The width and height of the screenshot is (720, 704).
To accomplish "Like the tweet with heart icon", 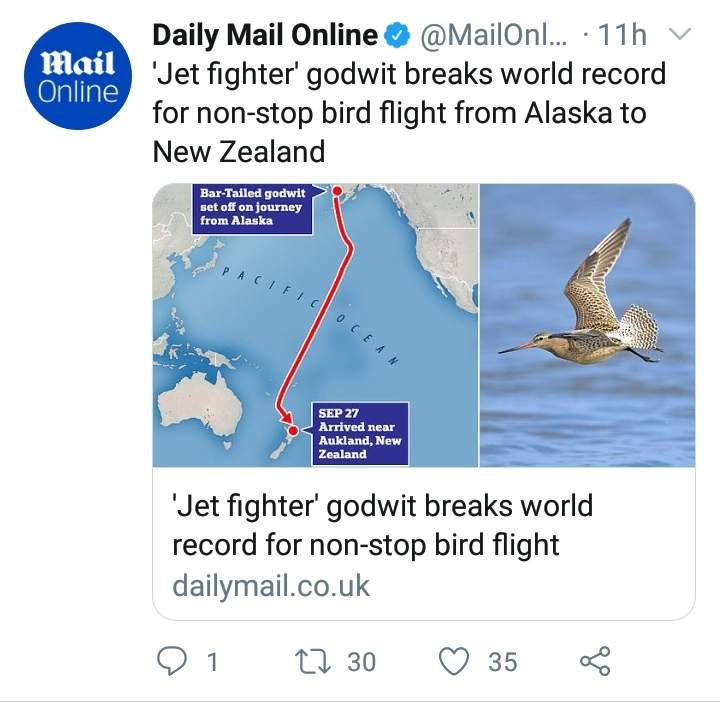I will (454, 661).
